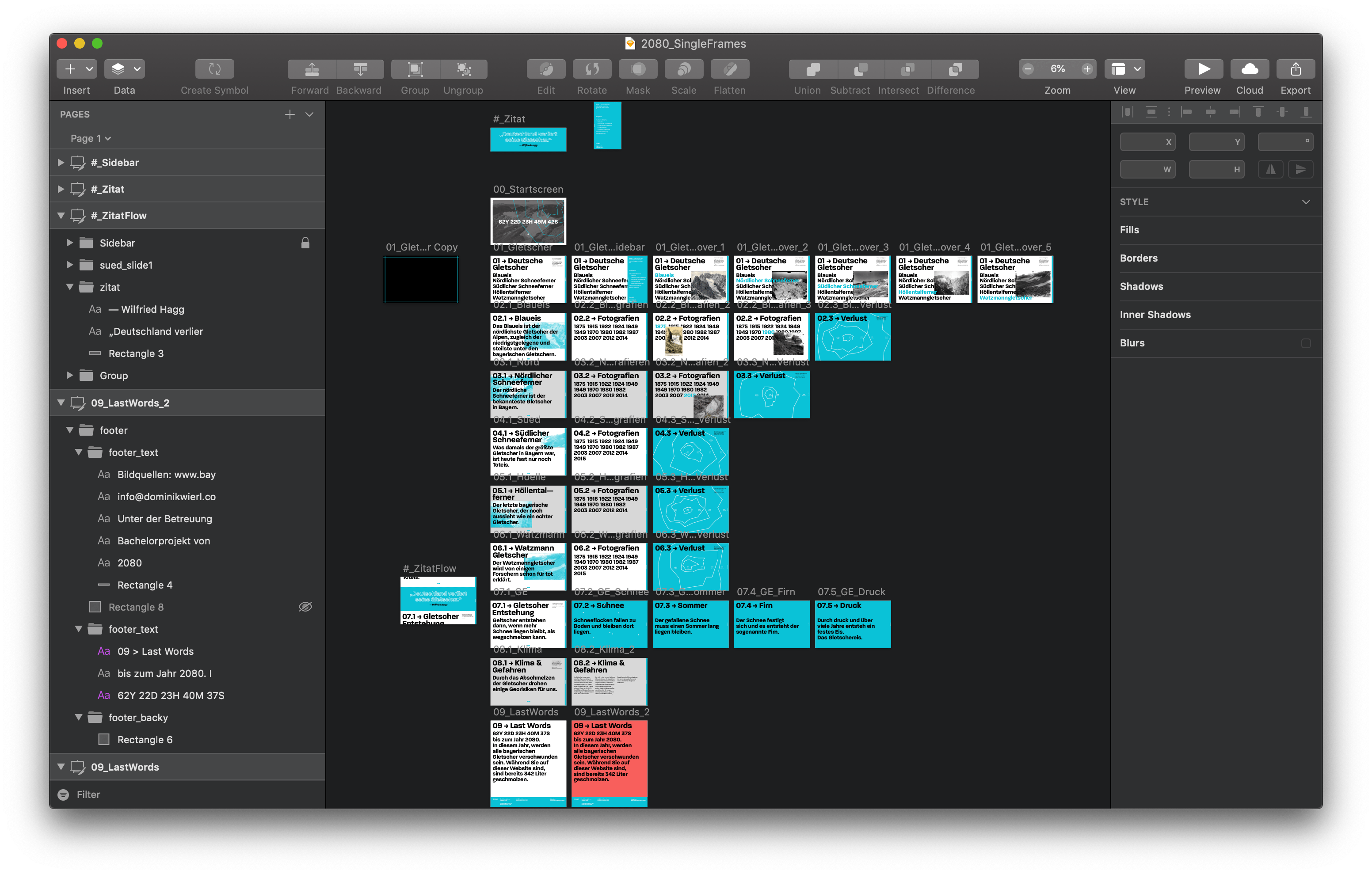Click the X position input field
1372x874 pixels.
1147,142
